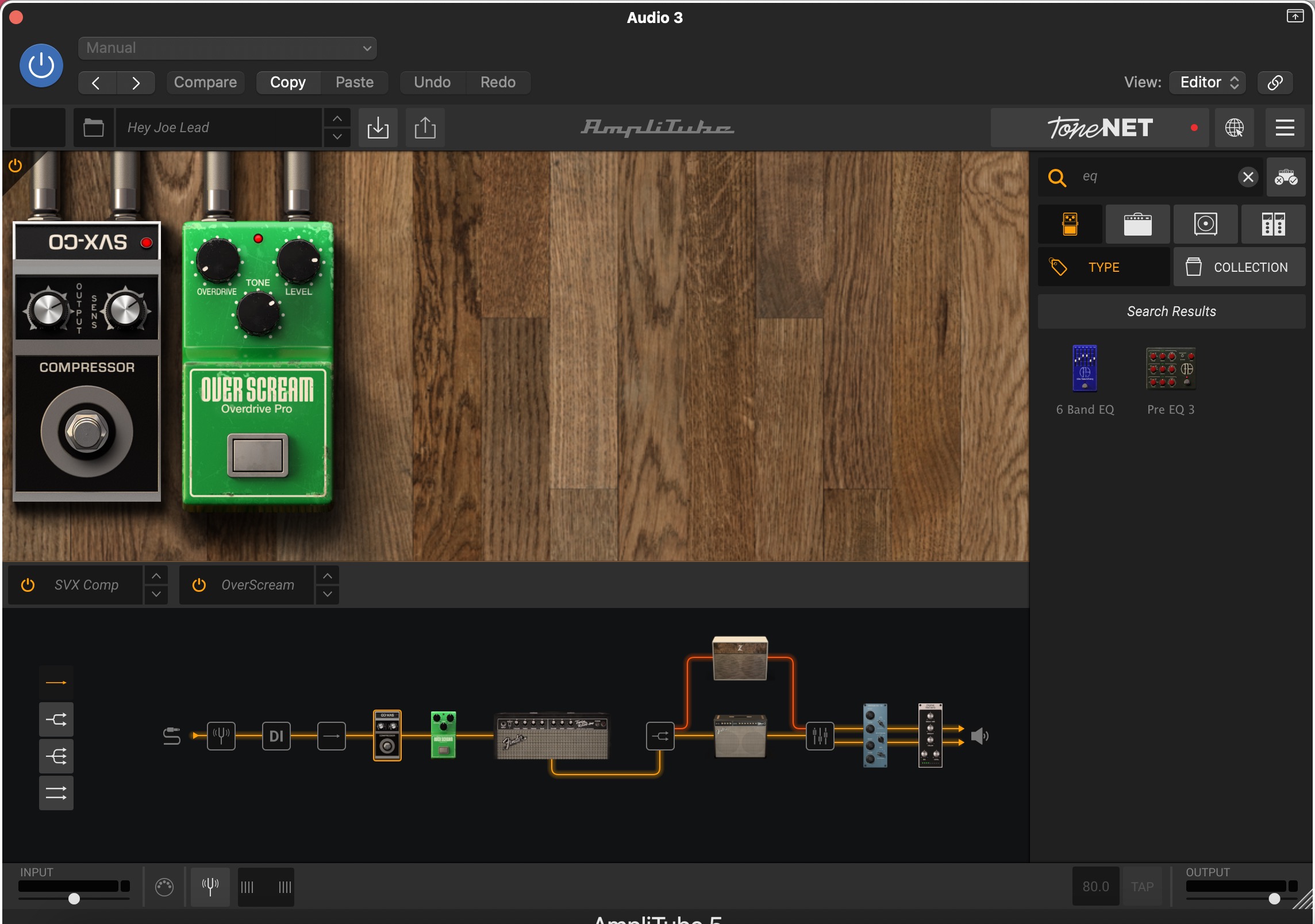Toggle SVX Comp slot power

click(28, 585)
